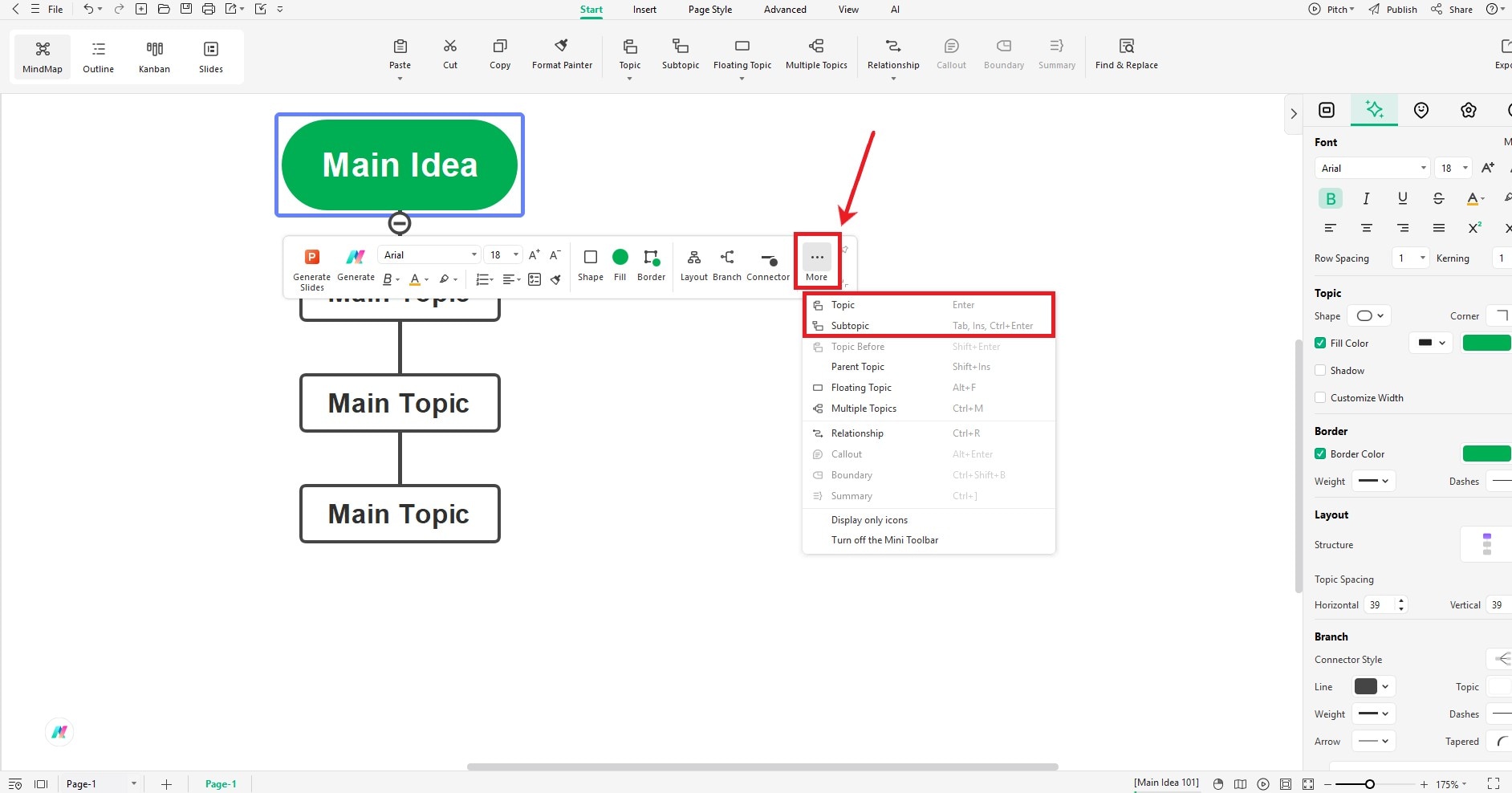Screen dimensions: 1512x793
Task: Open Layout options in mini toolbar
Action: pyautogui.click(x=694, y=265)
